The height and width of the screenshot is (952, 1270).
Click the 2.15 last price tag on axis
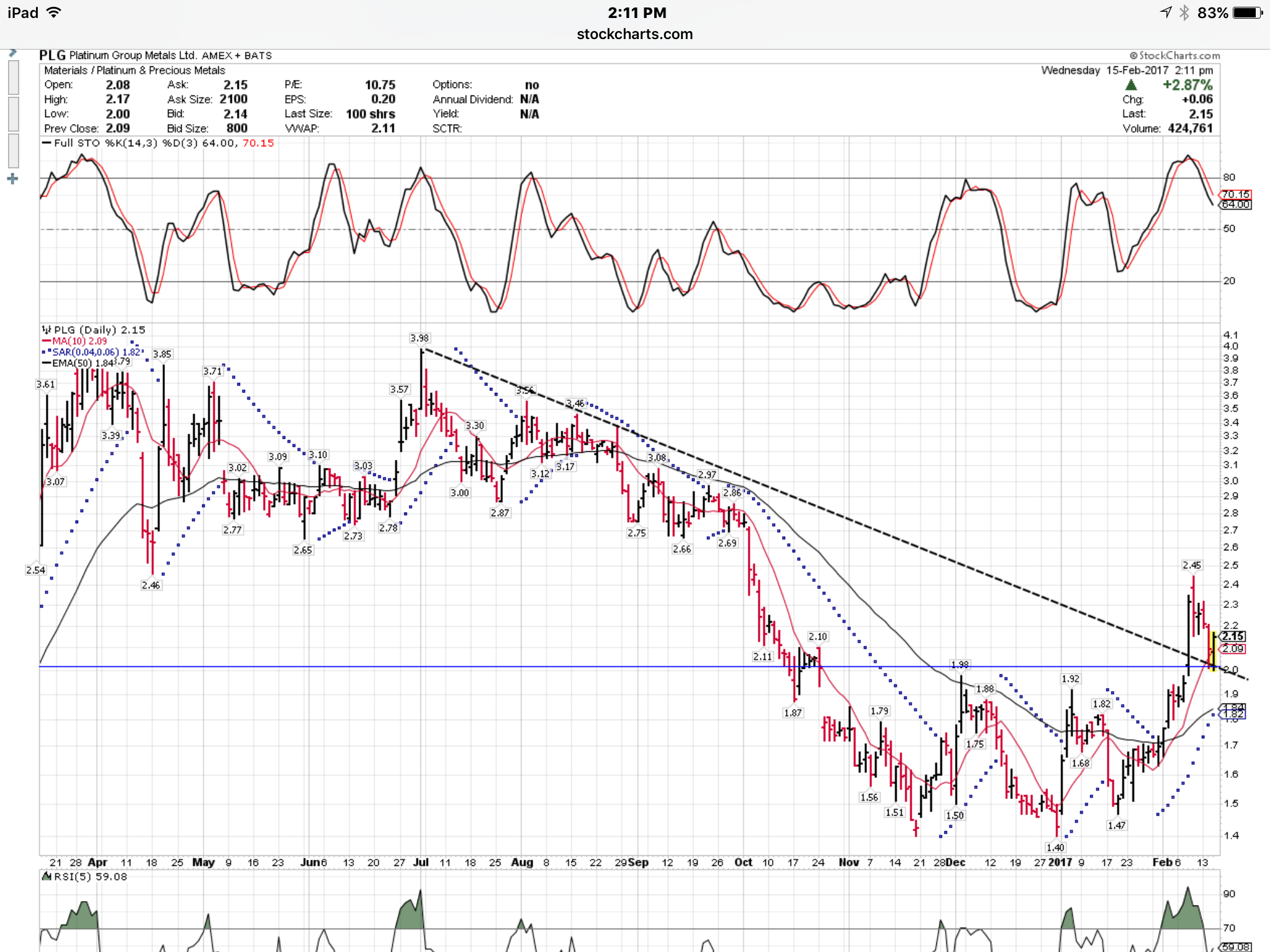pyautogui.click(x=1233, y=637)
